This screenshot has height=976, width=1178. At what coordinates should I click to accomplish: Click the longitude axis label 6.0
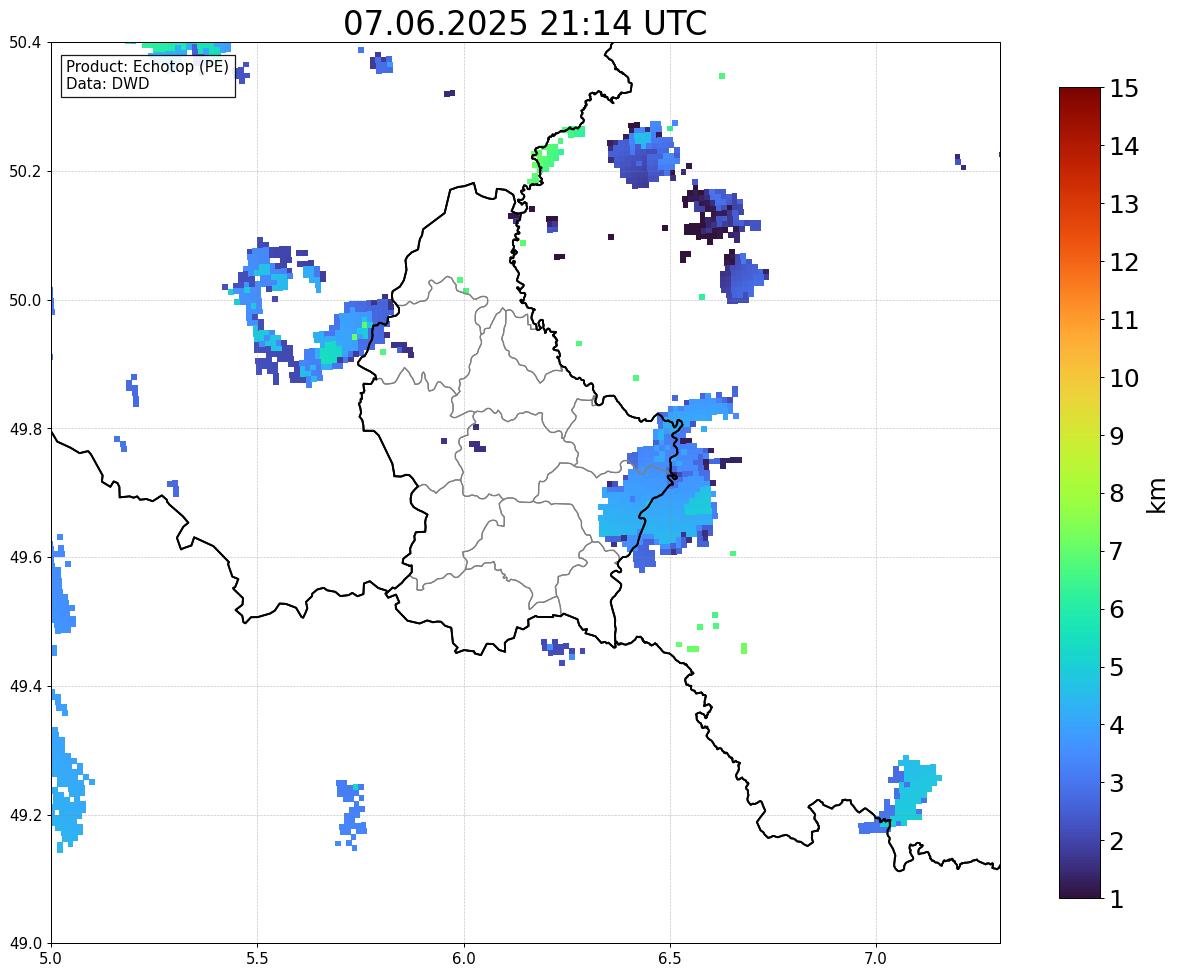[x=464, y=959]
